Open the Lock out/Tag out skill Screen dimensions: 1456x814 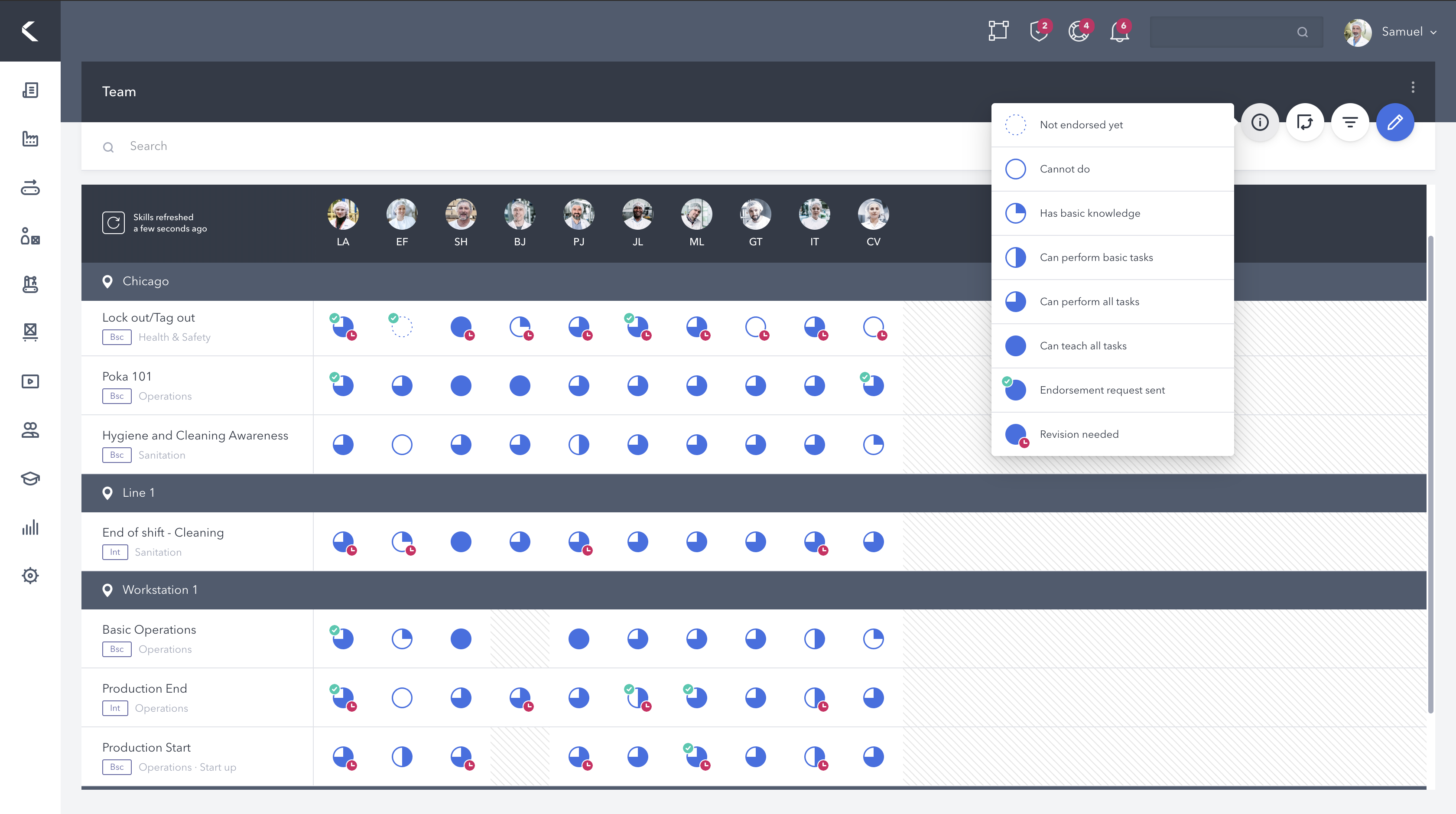pyautogui.click(x=148, y=318)
